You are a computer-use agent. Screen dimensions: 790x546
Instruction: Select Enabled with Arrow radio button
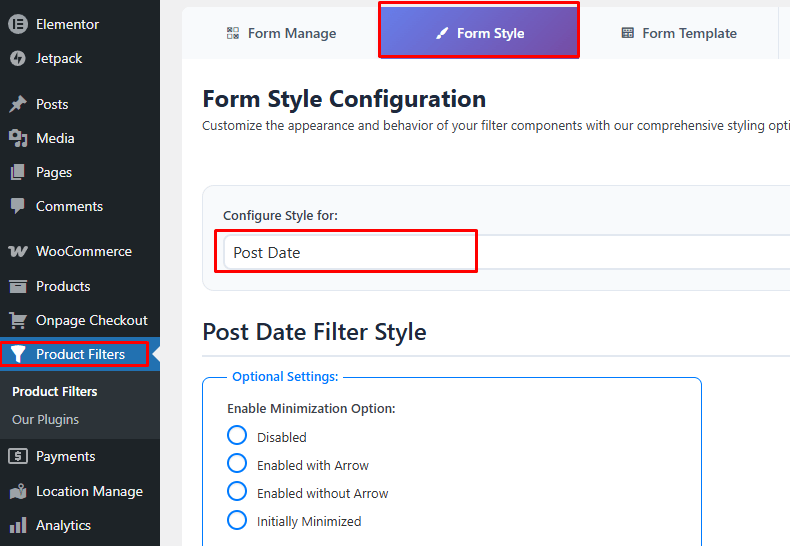(x=237, y=463)
